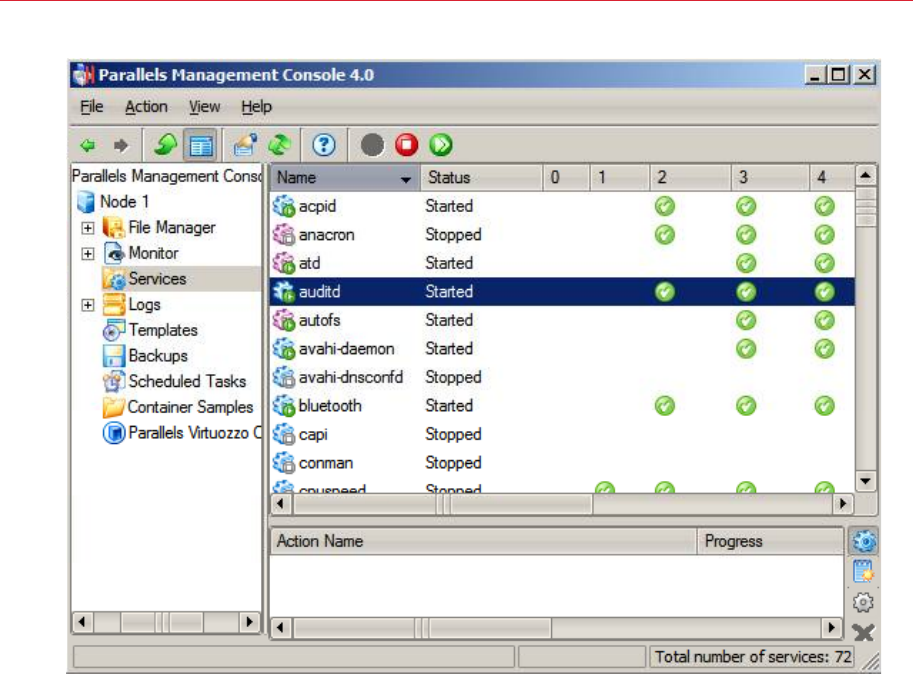This screenshot has width=913, height=674.
Task: Click the Monitor eye icon
Action: coord(114,253)
